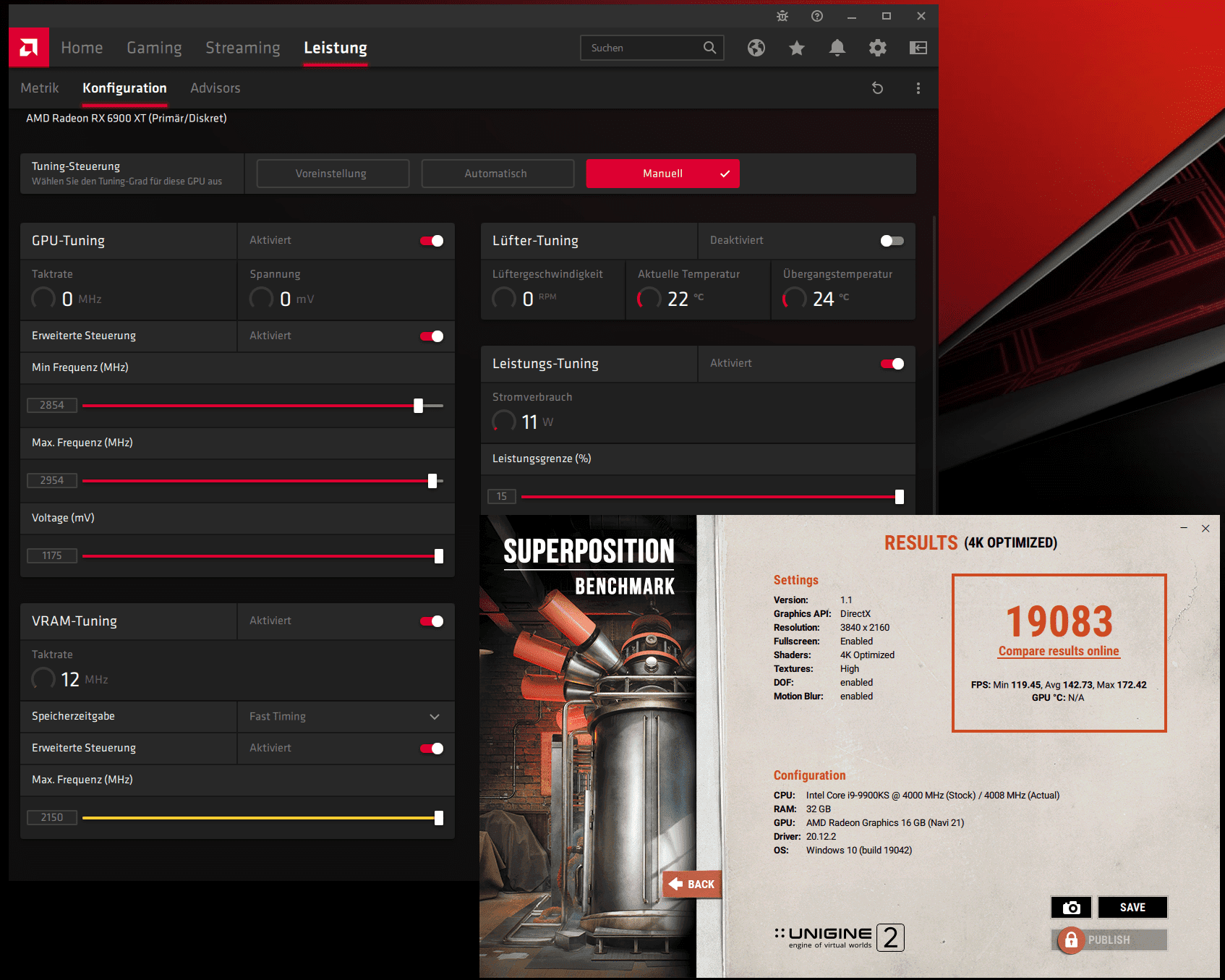Click the VRAM Max. Frequenz slider handle
Viewport: 1225px width, 980px height.
pos(439,818)
